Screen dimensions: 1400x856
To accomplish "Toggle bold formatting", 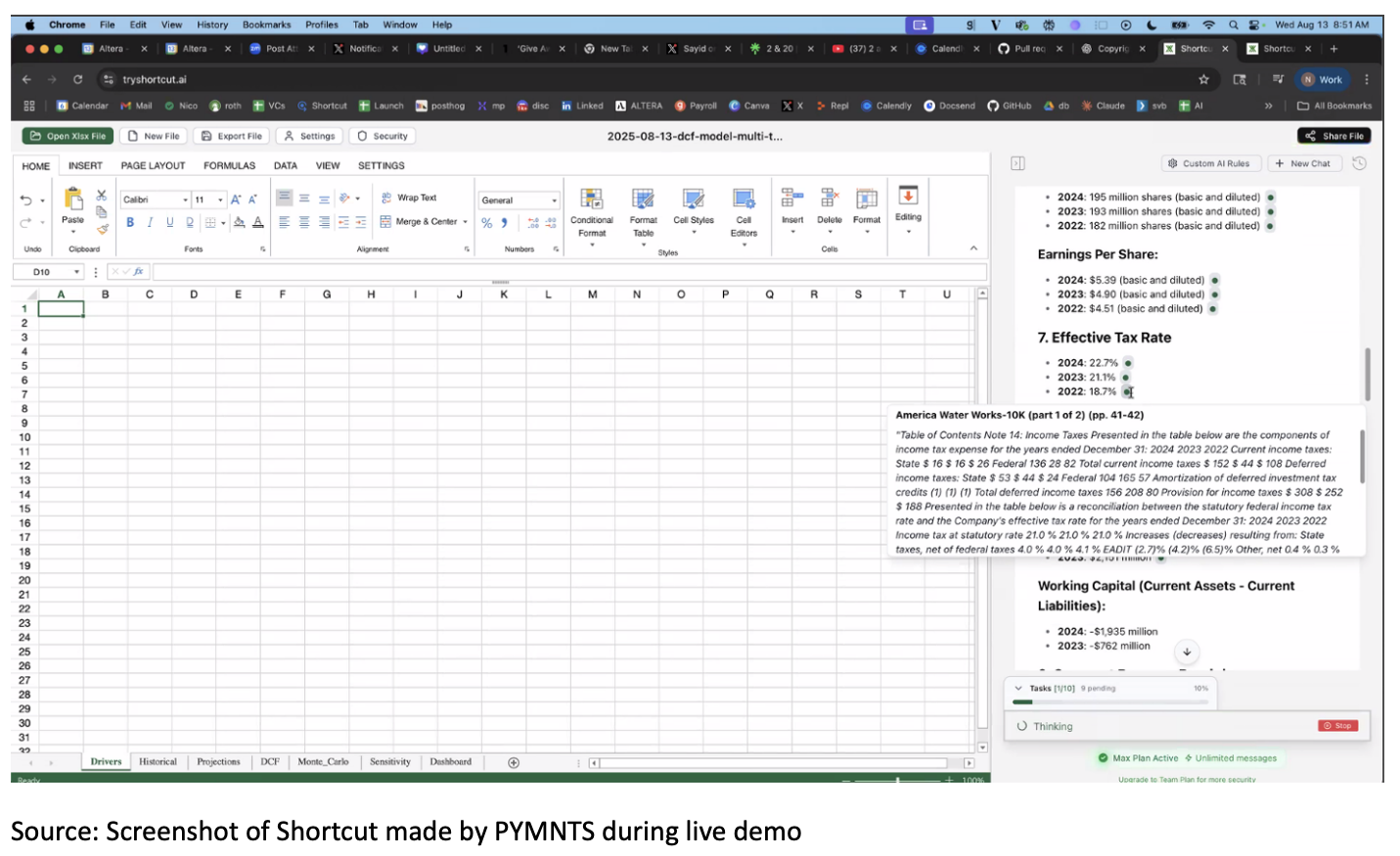I will pos(130,223).
